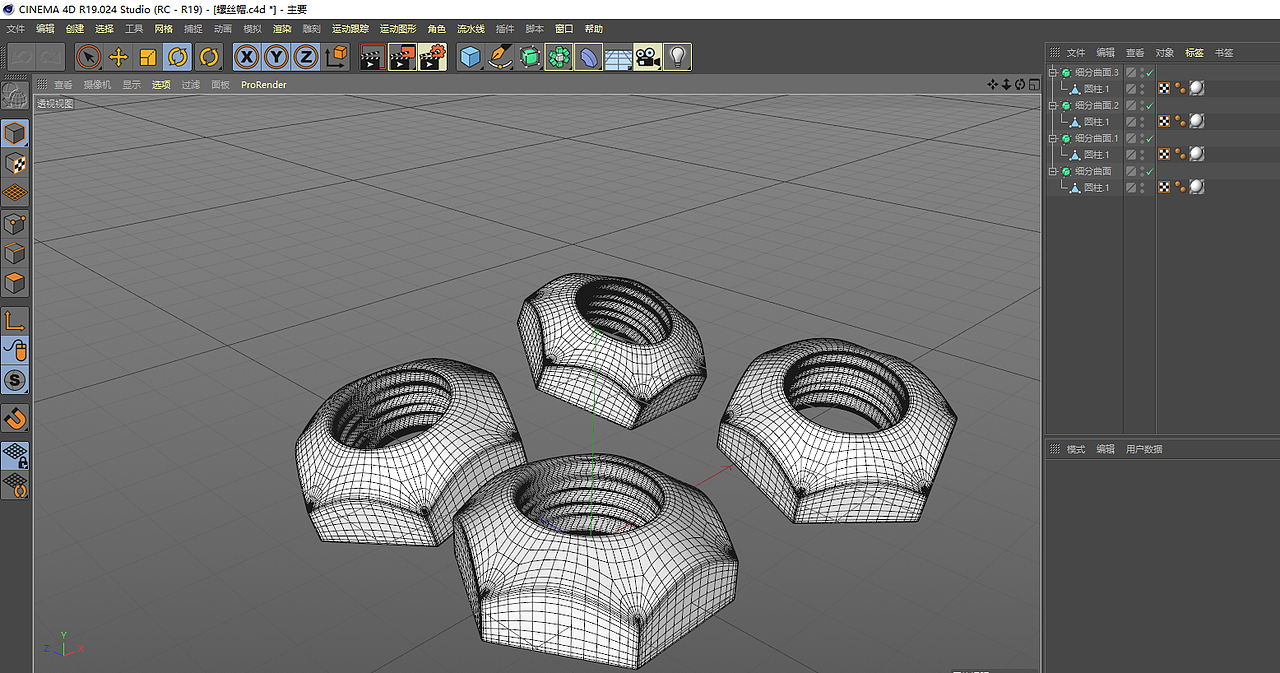Open the 选项 viewport menu
The width and height of the screenshot is (1280, 673).
161,85
